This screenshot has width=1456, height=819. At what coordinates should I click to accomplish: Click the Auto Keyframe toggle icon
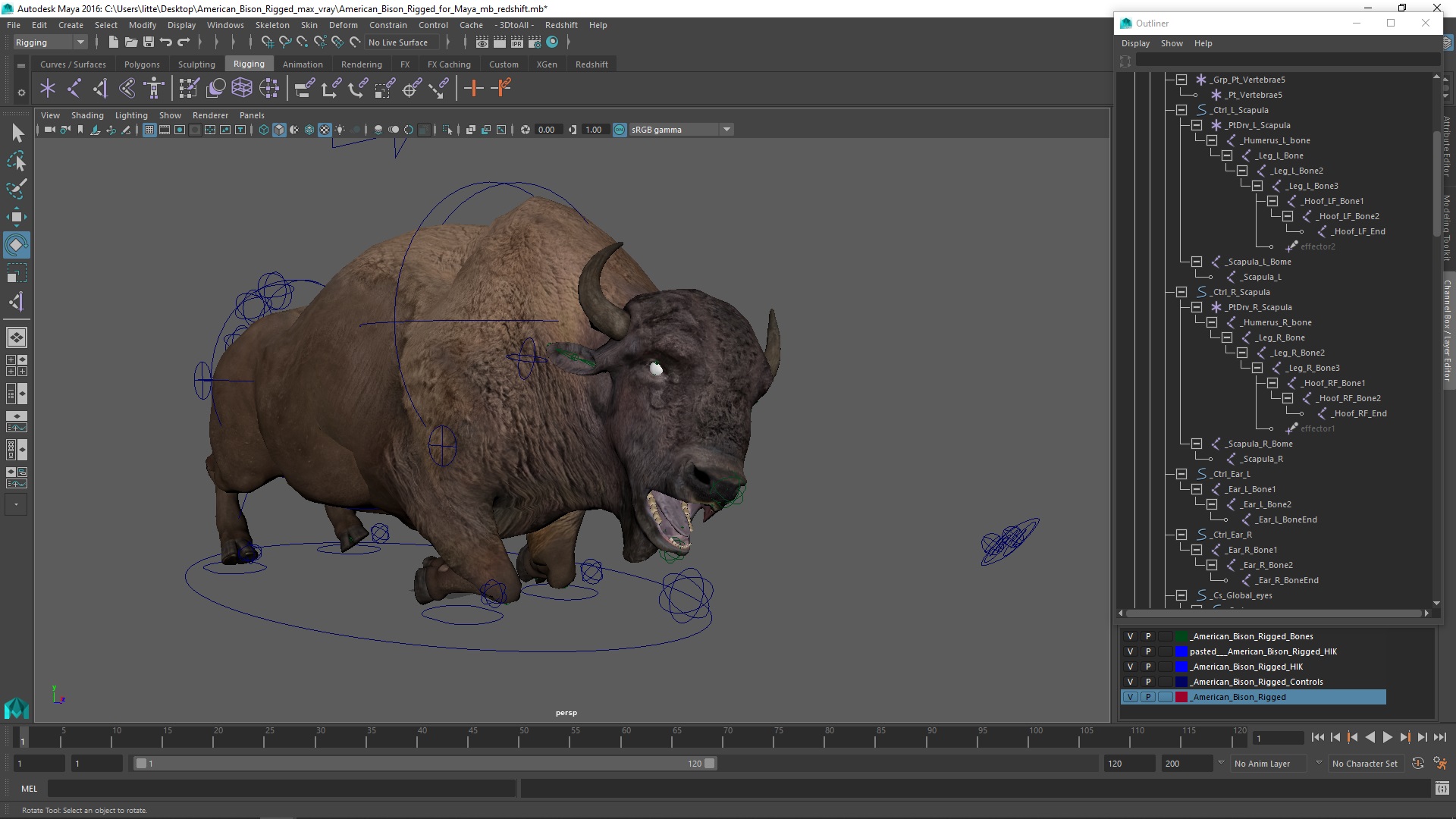click(1418, 764)
